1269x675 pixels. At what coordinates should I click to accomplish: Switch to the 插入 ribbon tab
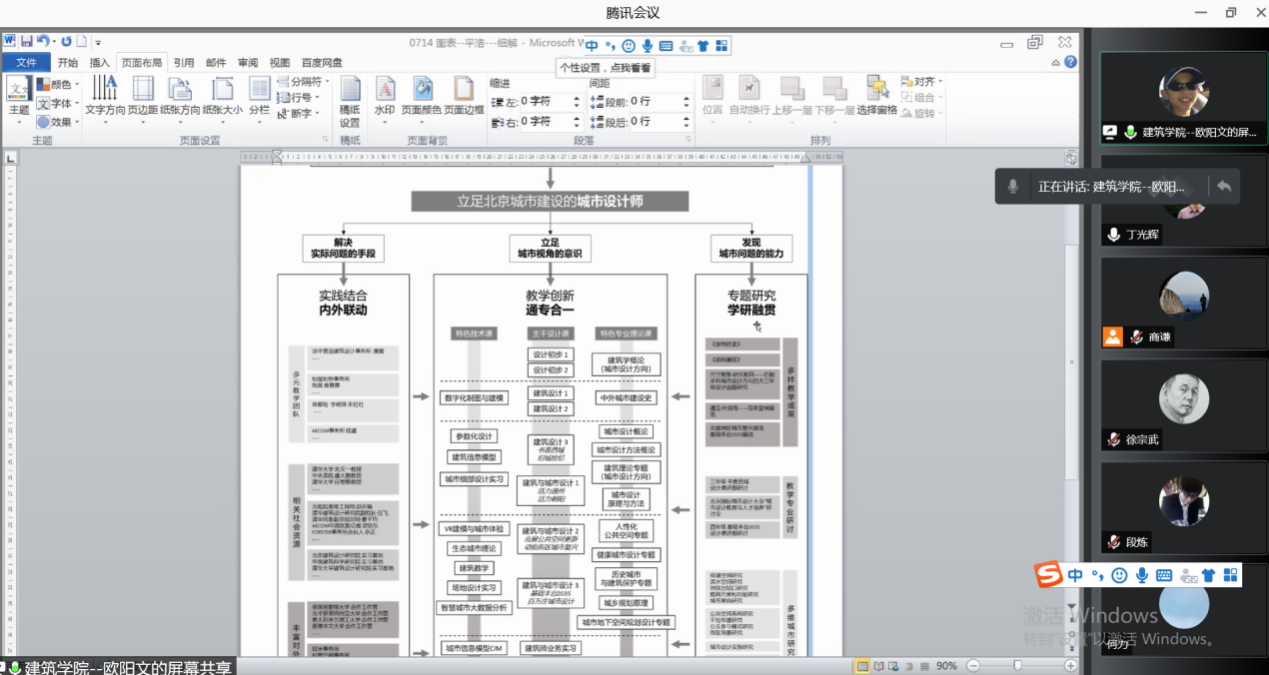click(99, 62)
